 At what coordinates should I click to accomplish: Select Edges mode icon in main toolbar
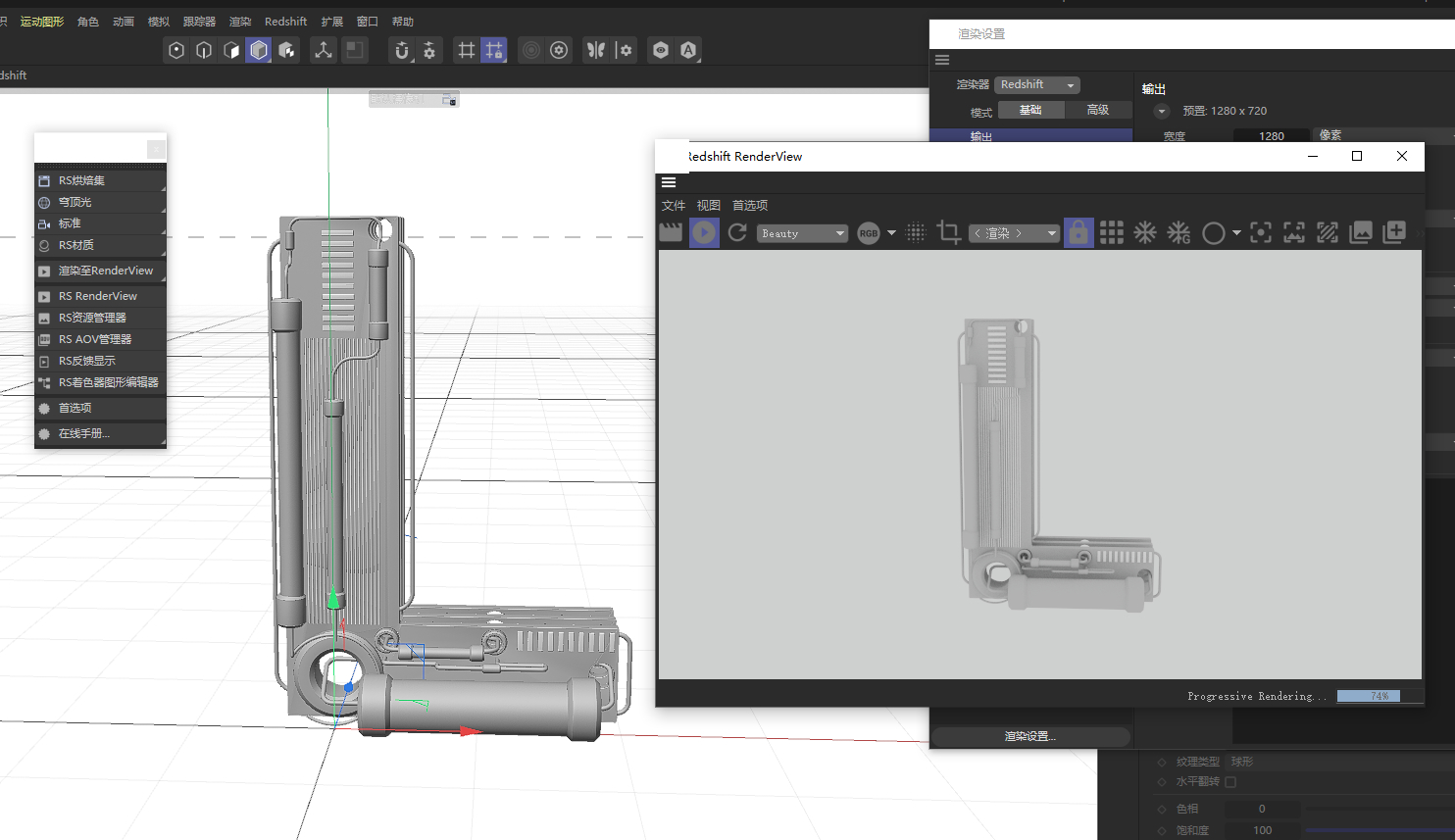coord(204,50)
